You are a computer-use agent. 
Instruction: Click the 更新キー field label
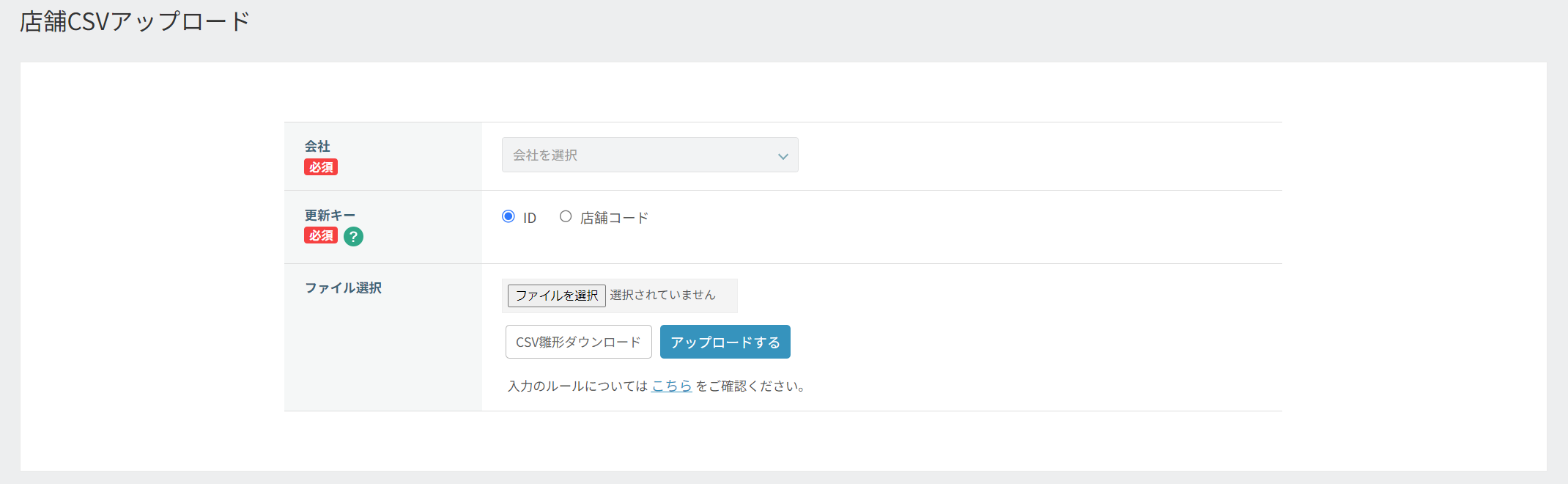[x=330, y=215]
